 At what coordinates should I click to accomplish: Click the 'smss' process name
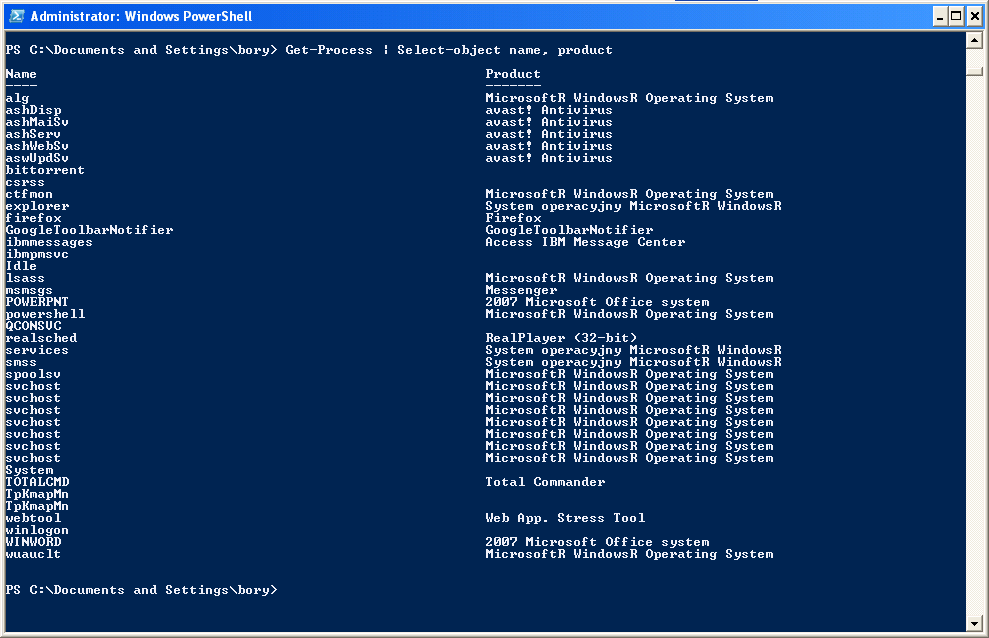click(21, 362)
